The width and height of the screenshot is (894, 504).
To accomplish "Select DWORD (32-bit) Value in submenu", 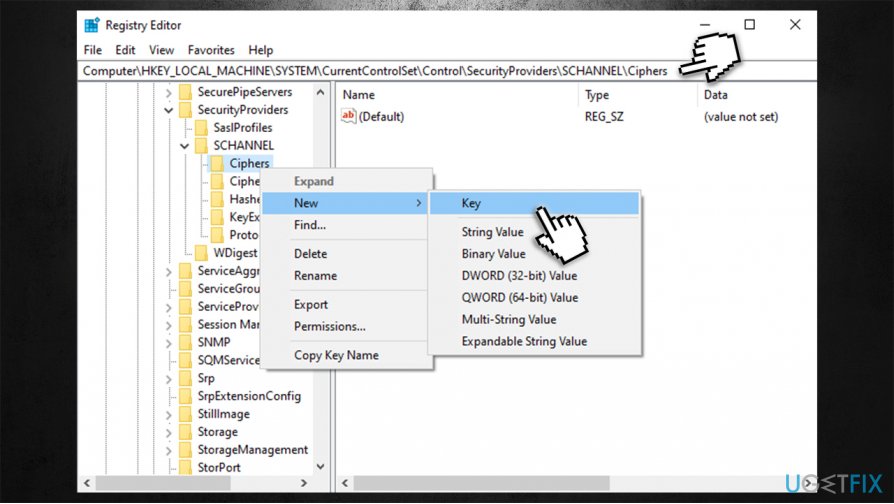I will 534,276.
